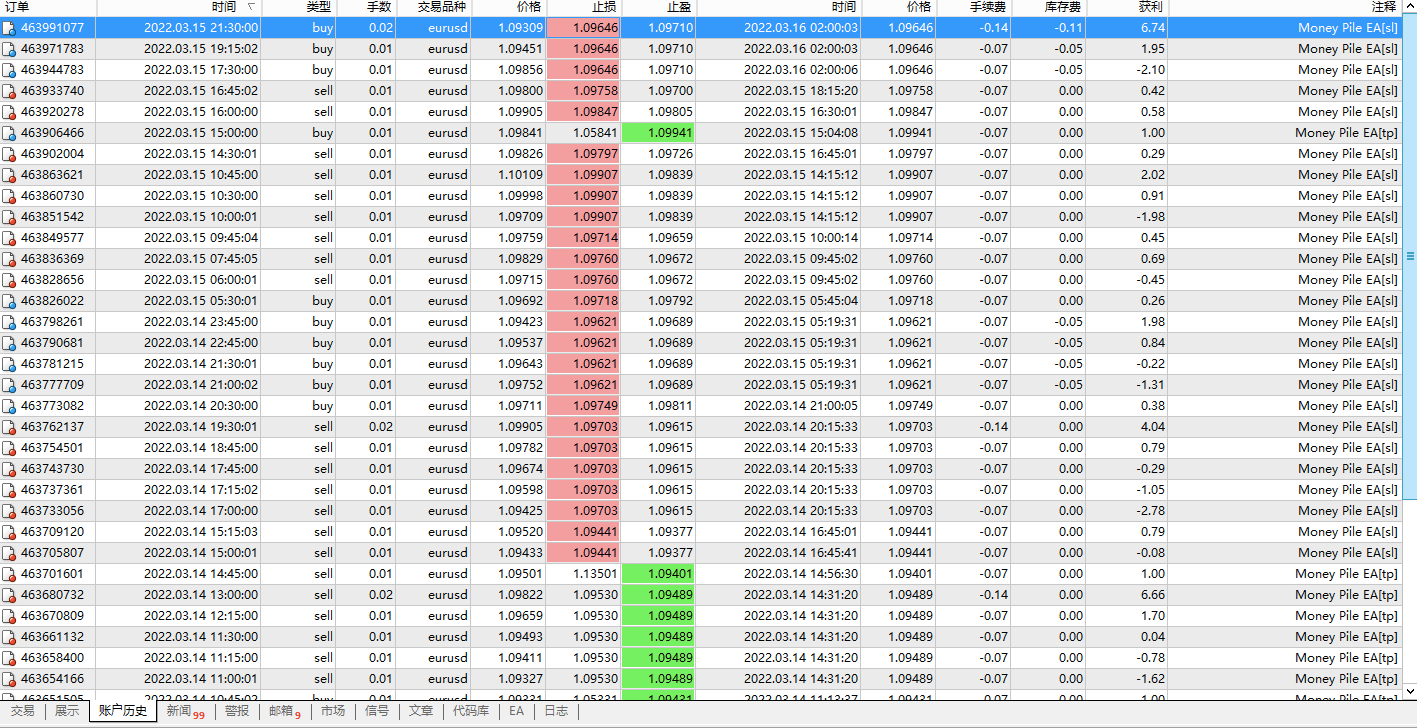Click the sell order icon for 463762137
Screen dimensions: 1417x728
(9, 427)
